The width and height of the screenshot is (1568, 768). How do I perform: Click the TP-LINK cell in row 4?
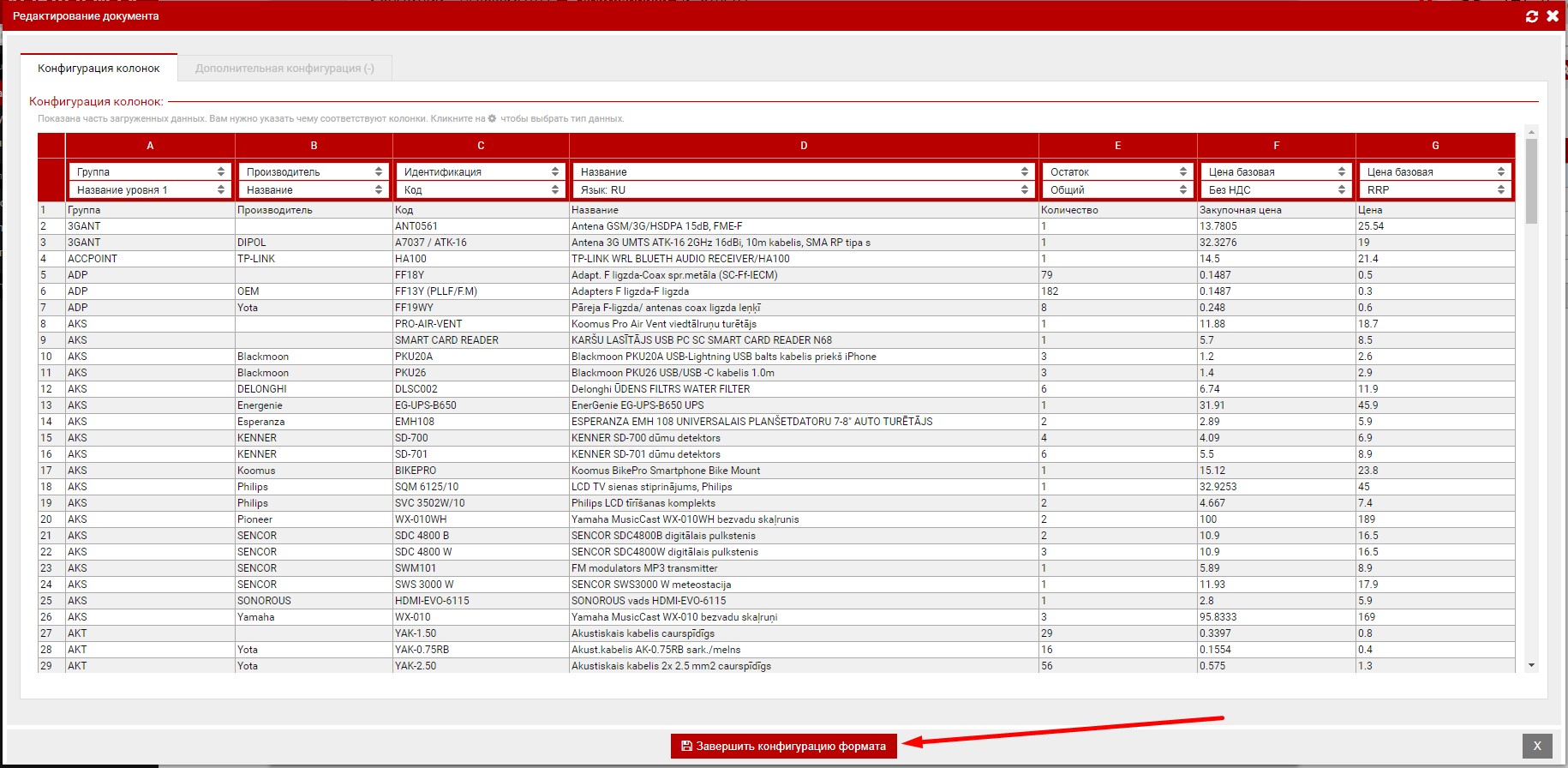tap(256, 259)
